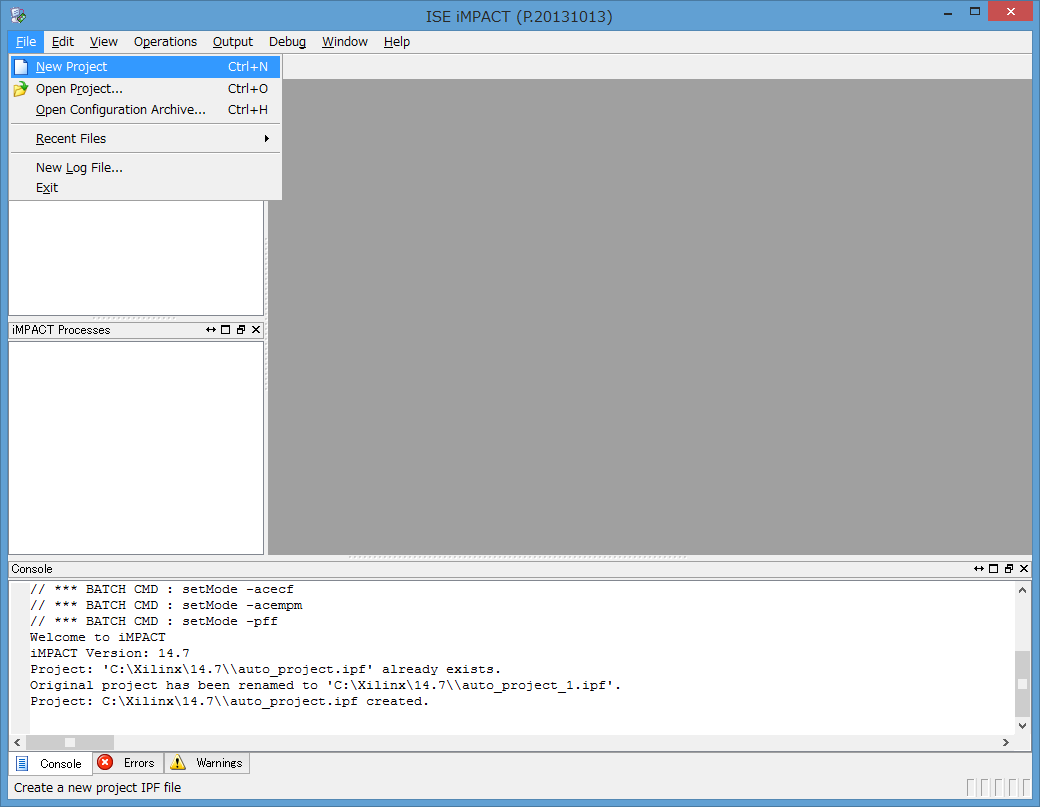The width and height of the screenshot is (1040, 807).
Task: Toggle width of the Console panel
Action: [978, 569]
